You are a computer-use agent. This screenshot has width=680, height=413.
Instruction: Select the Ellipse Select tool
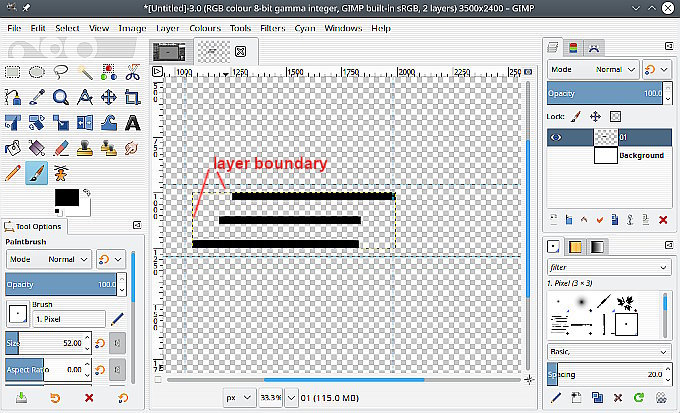37,72
